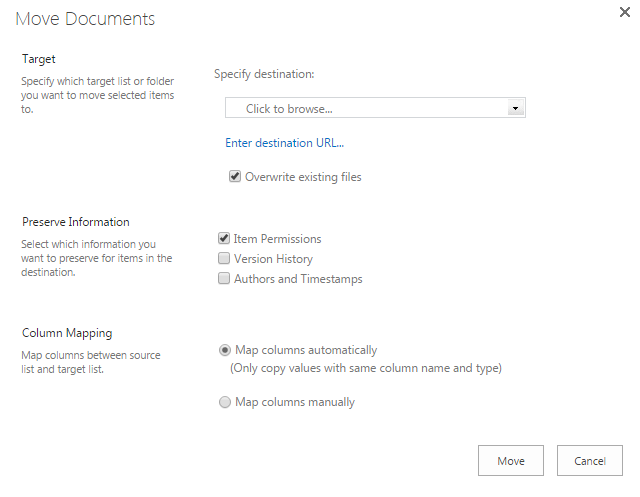The height and width of the screenshot is (497, 640).
Task: Select the Map columns automatically radio button
Action: (x=225, y=350)
